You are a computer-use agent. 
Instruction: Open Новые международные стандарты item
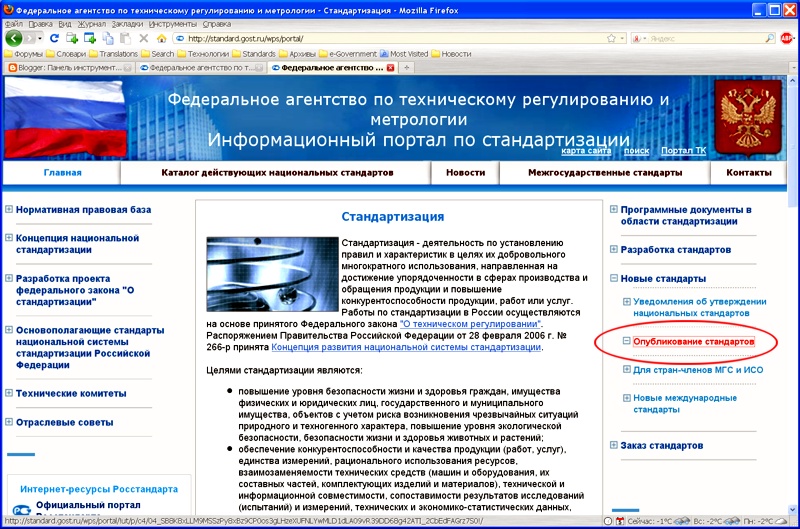pos(685,404)
